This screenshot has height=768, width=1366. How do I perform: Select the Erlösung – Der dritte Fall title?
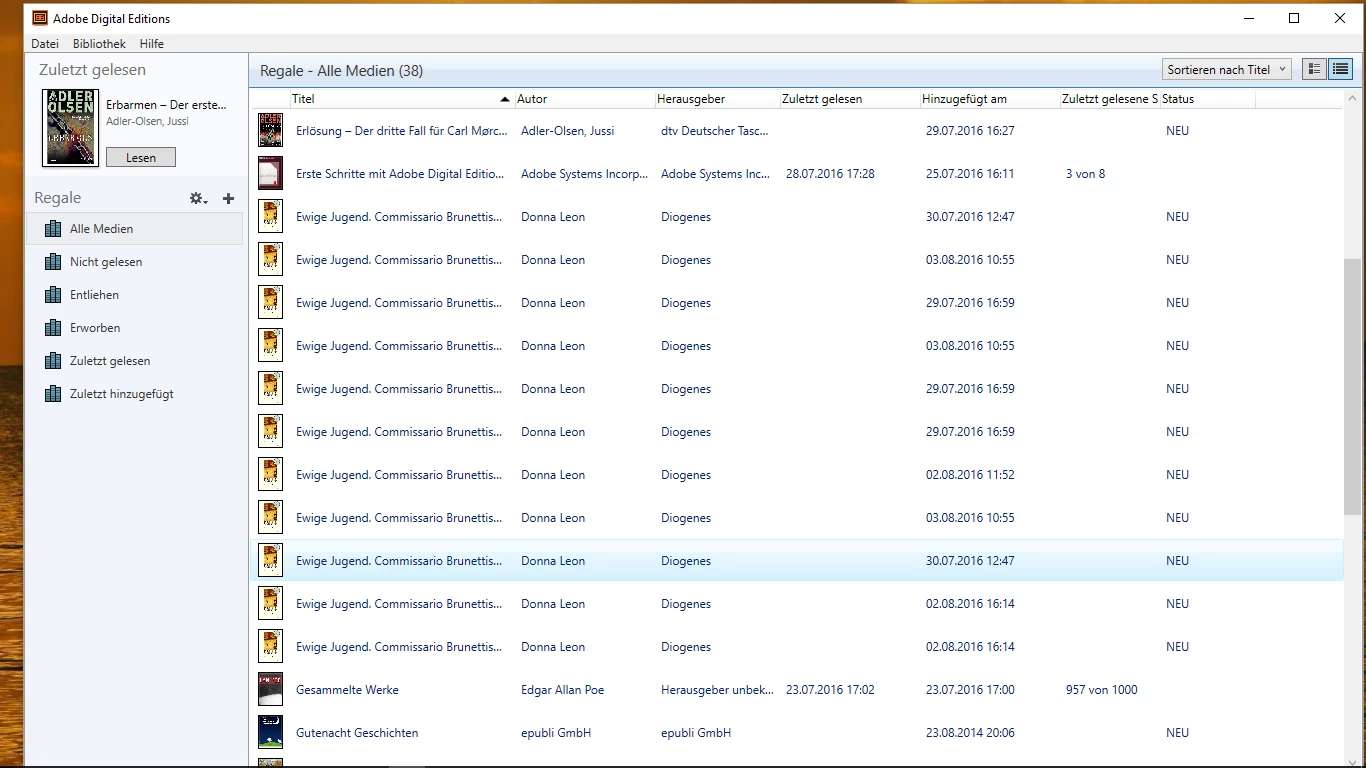401,131
